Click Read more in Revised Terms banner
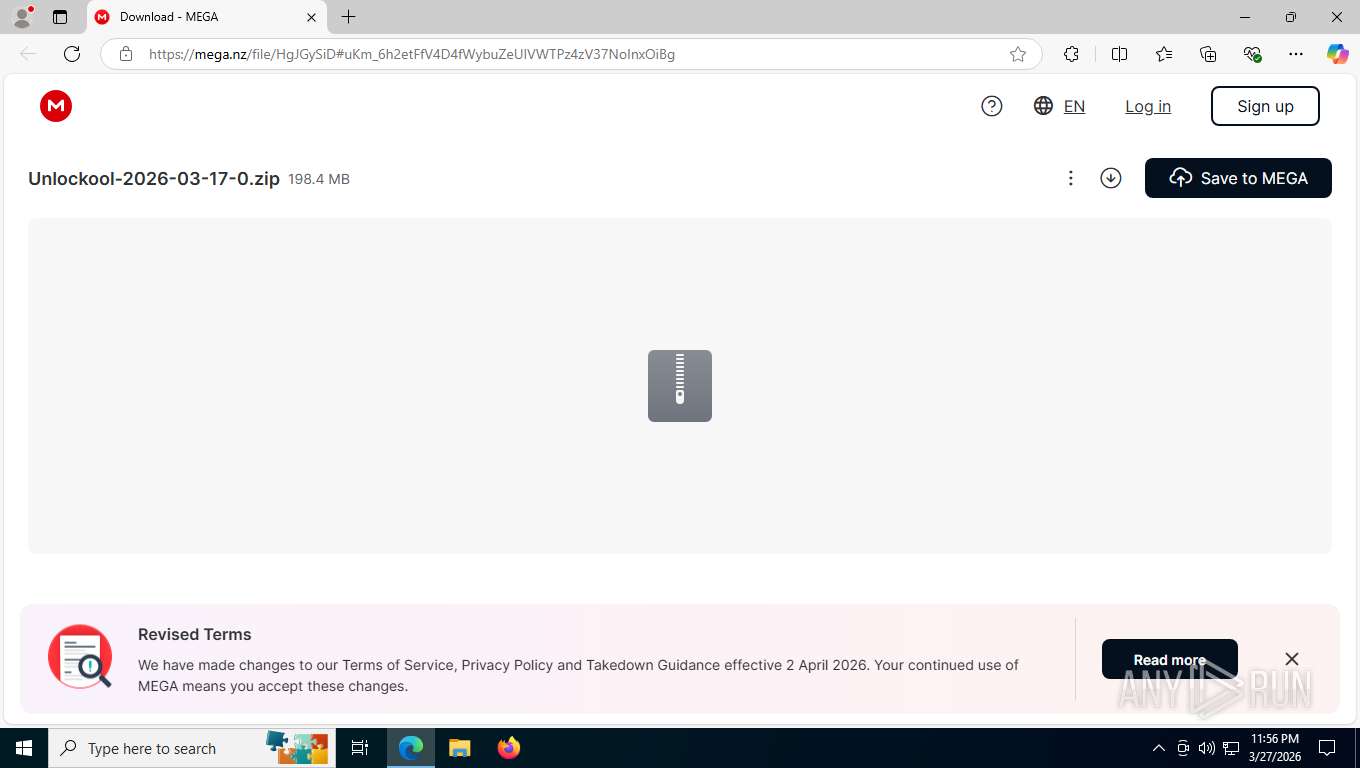 (1170, 660)
